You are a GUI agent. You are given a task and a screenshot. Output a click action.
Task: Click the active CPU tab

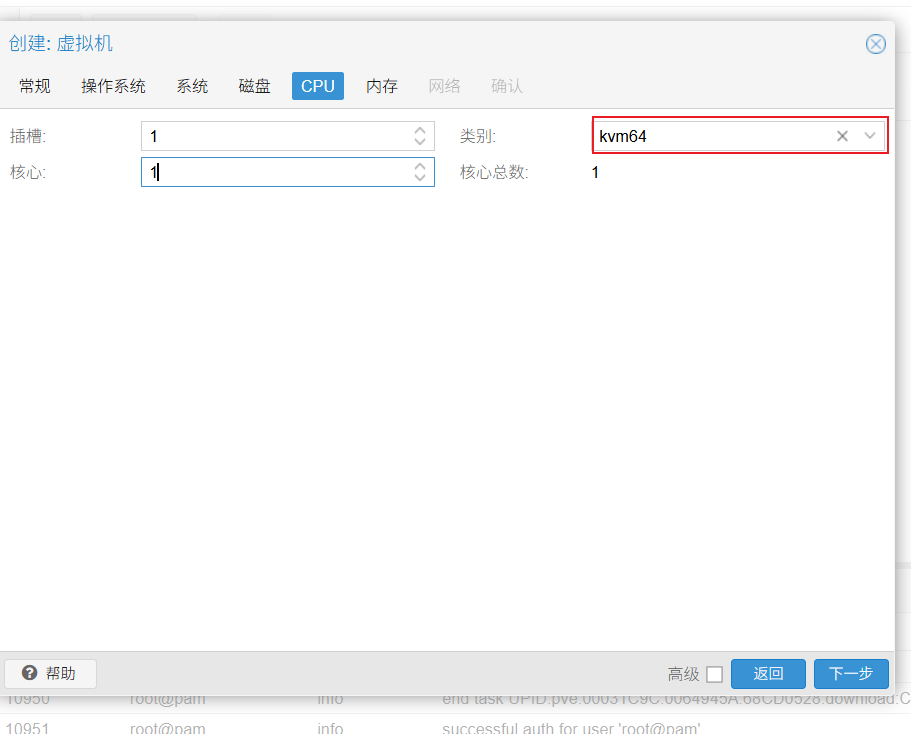pyautogui.click(x=317, y=86)
